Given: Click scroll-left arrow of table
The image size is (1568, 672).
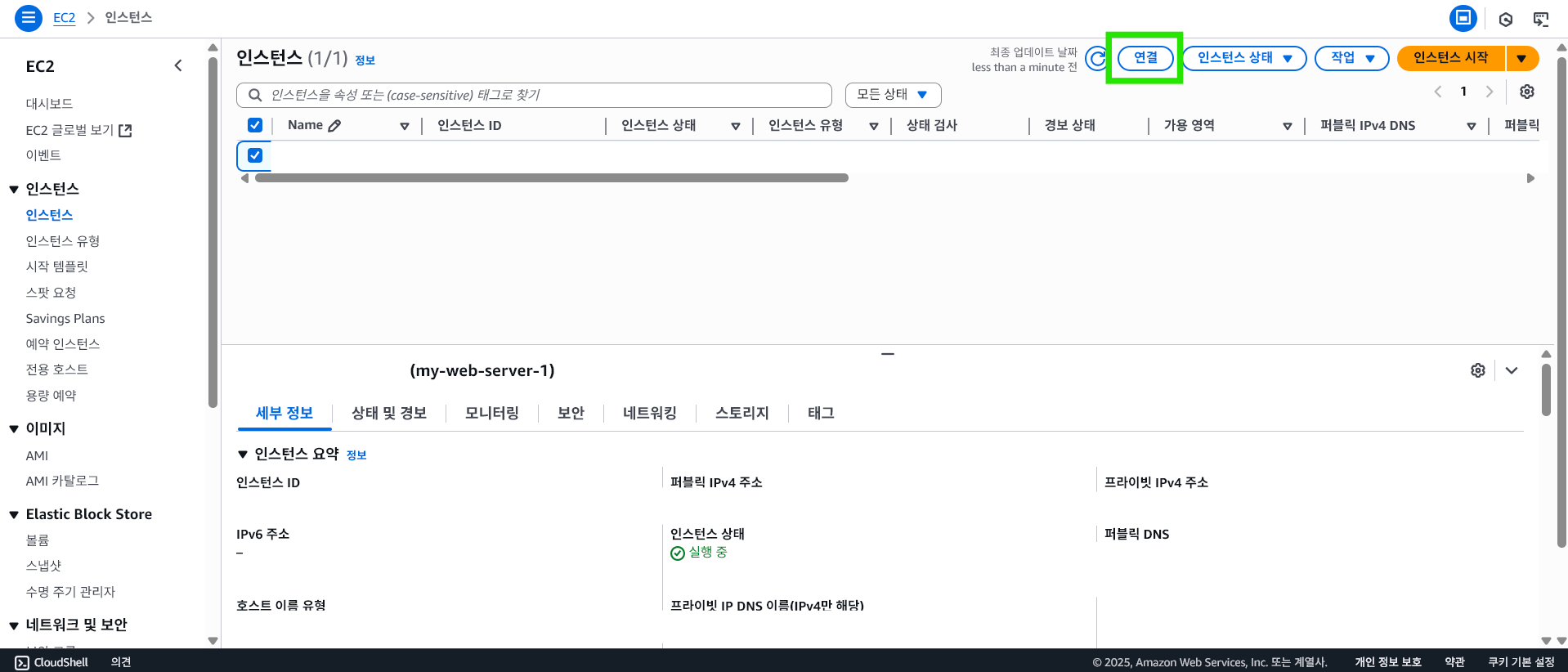Looking at the screenshot, I should pos(244,178).
